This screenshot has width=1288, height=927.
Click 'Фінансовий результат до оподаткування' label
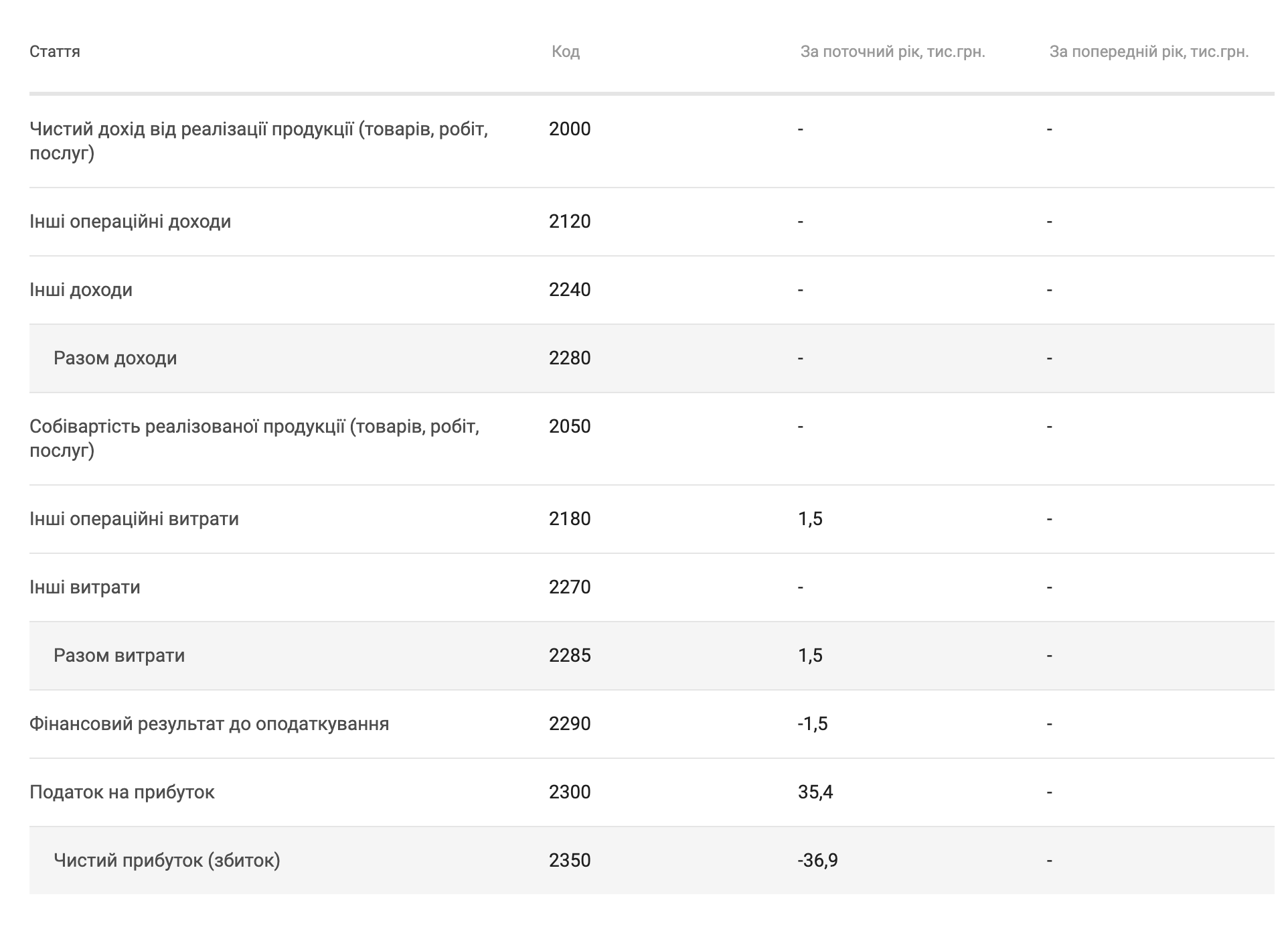pyautogui.click(x=209, y=724)
